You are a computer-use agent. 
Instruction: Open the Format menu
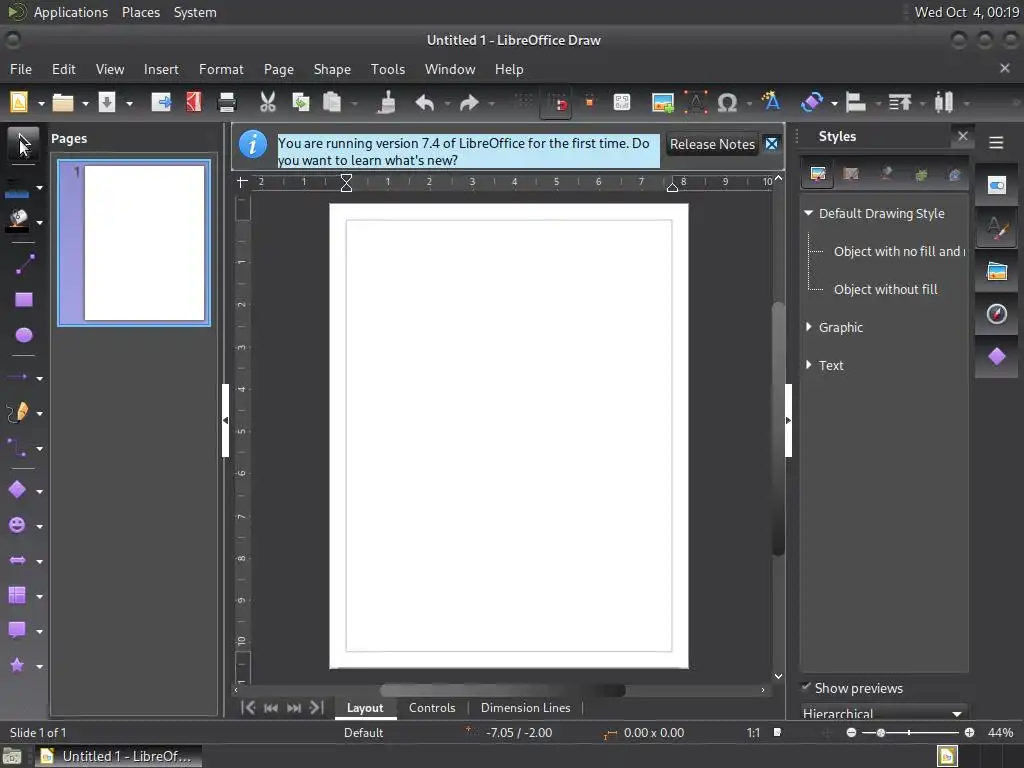(x=221, y=69)
